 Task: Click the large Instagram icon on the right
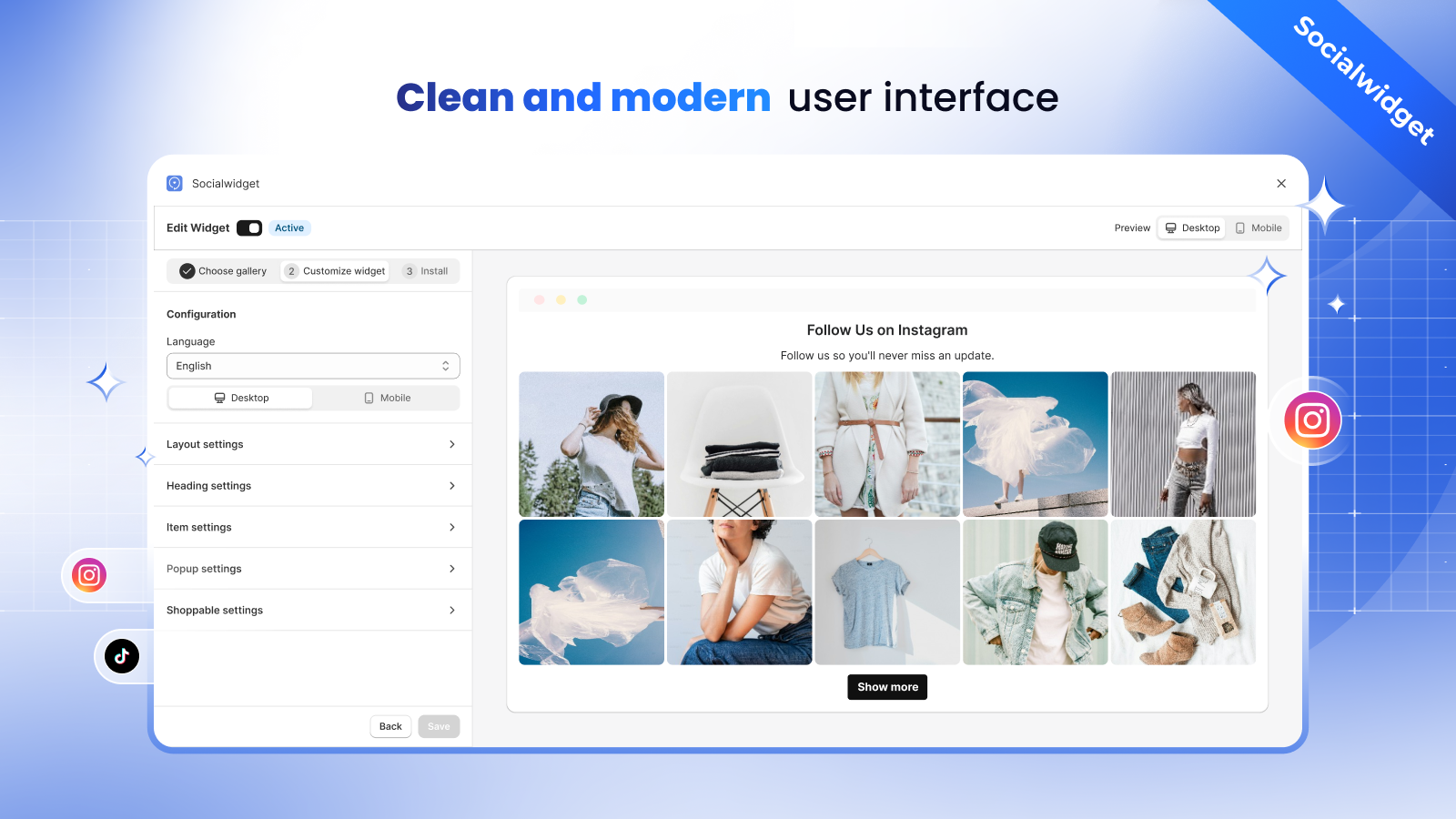tap(1312, 420)
